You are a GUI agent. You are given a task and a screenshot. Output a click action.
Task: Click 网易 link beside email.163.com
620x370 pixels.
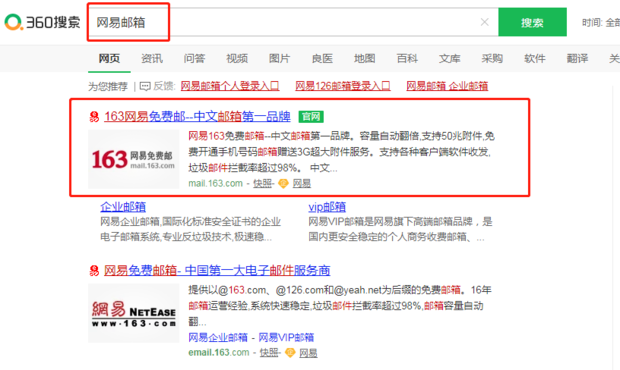pyautogui.click(x=308, y=353)
